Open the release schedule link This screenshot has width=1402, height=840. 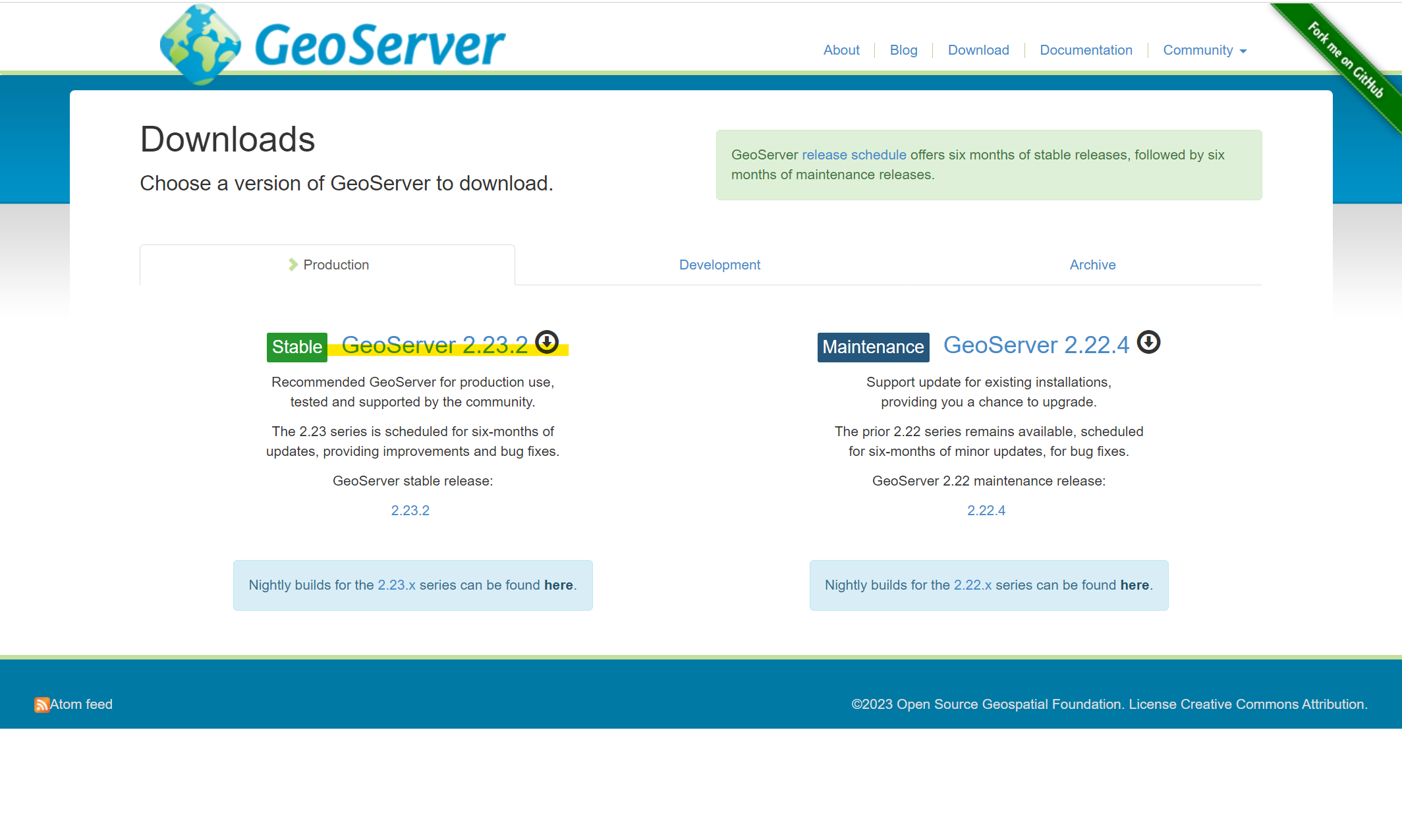[854, 155]
